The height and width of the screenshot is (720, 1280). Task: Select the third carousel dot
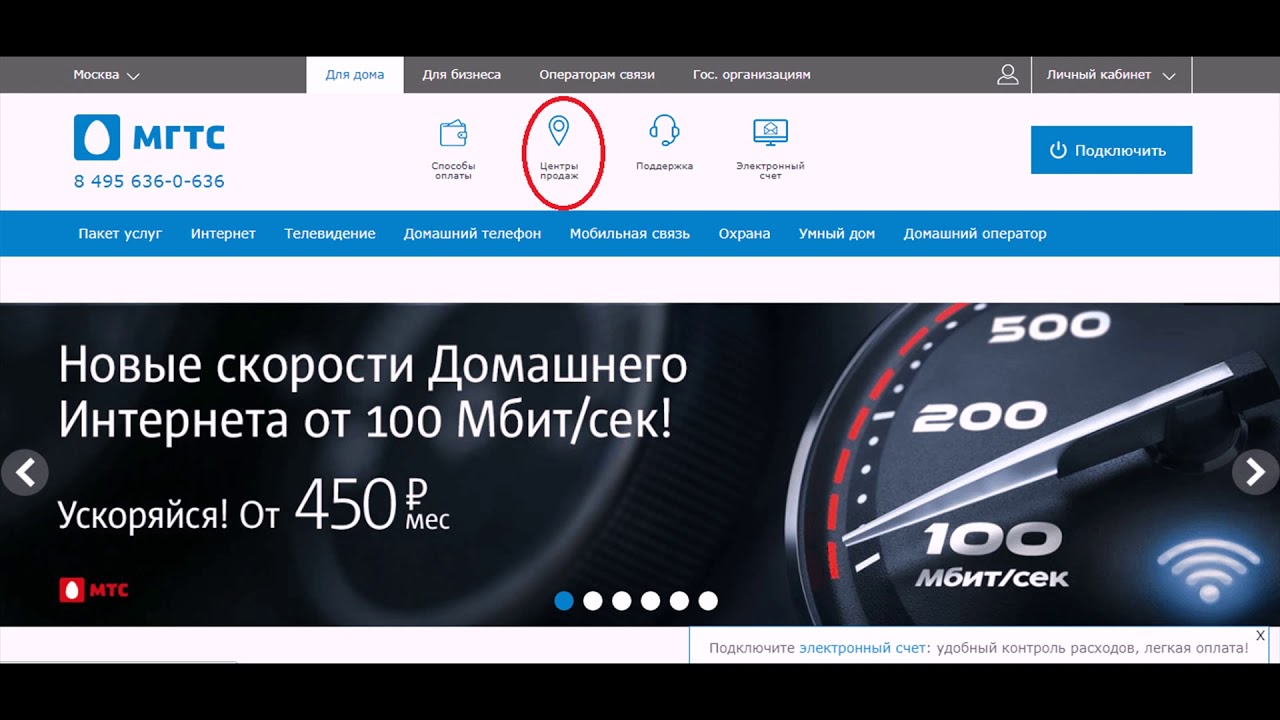622,601
